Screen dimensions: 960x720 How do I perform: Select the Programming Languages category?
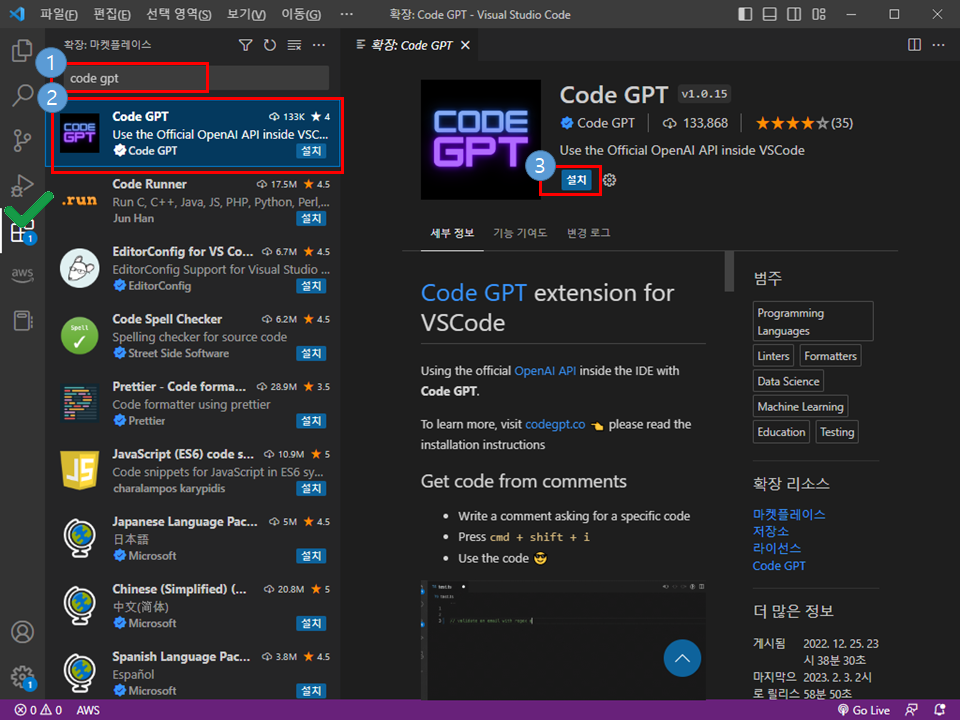(813, 321)
